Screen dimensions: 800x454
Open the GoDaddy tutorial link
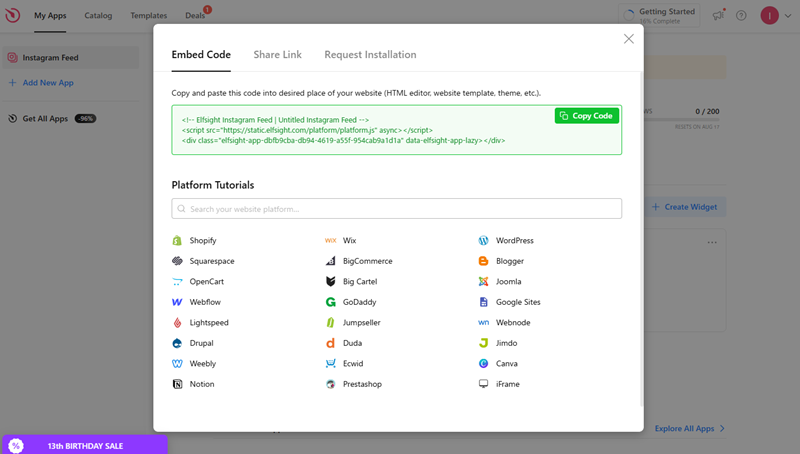tap(359, 302)
